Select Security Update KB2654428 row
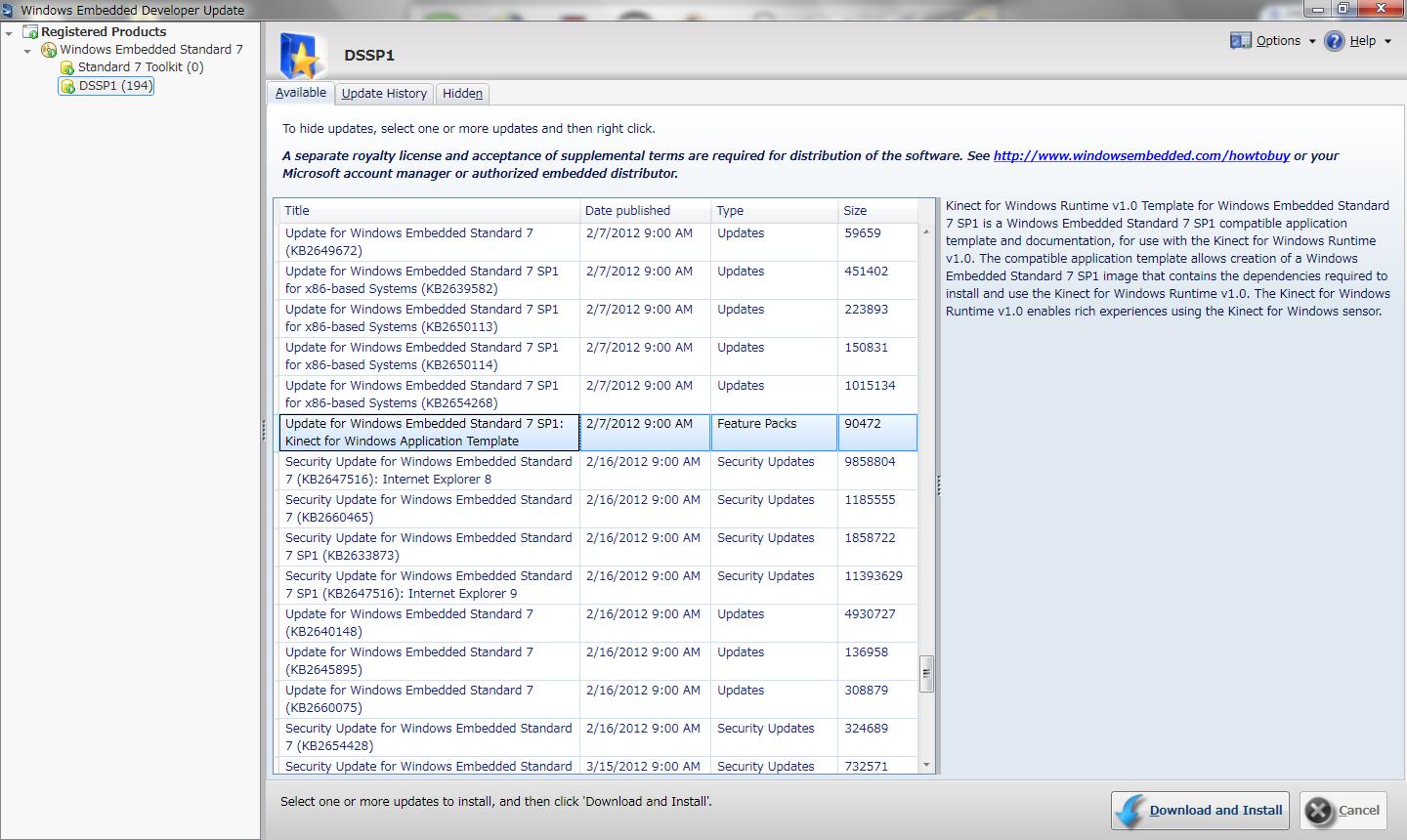The width and height of the screenshot is (1407, 840). point(598,737)
